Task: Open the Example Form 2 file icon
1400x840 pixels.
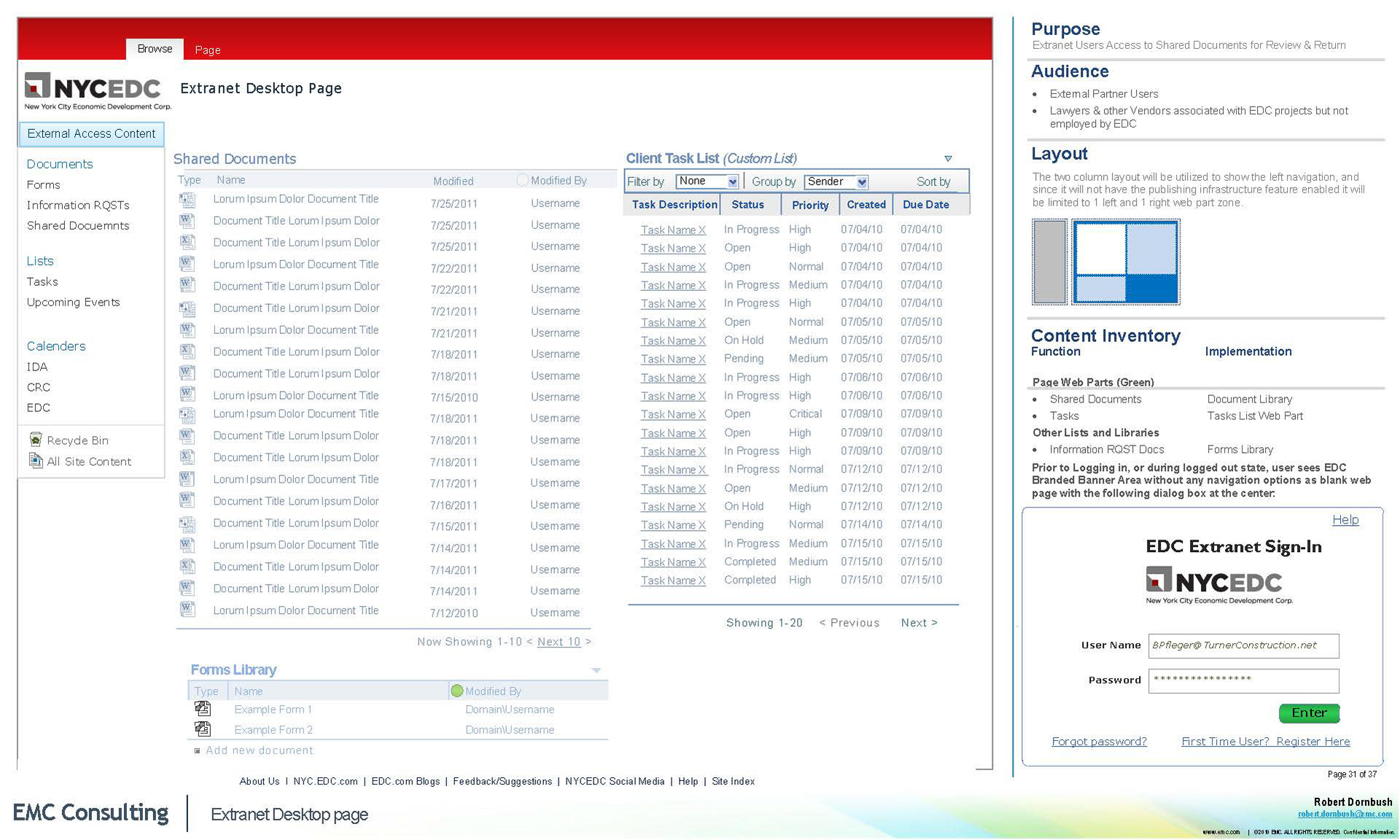Action: click(x=203, y=729)
